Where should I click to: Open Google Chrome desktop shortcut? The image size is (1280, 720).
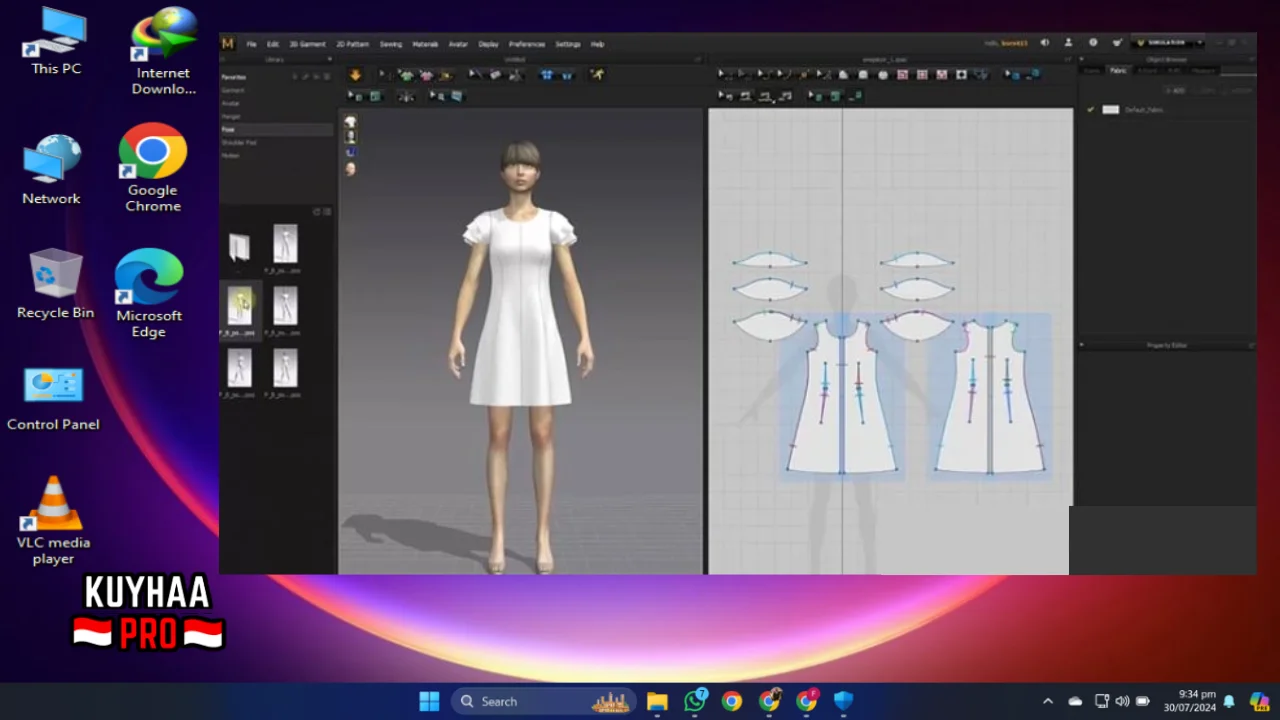pos(153,168)
